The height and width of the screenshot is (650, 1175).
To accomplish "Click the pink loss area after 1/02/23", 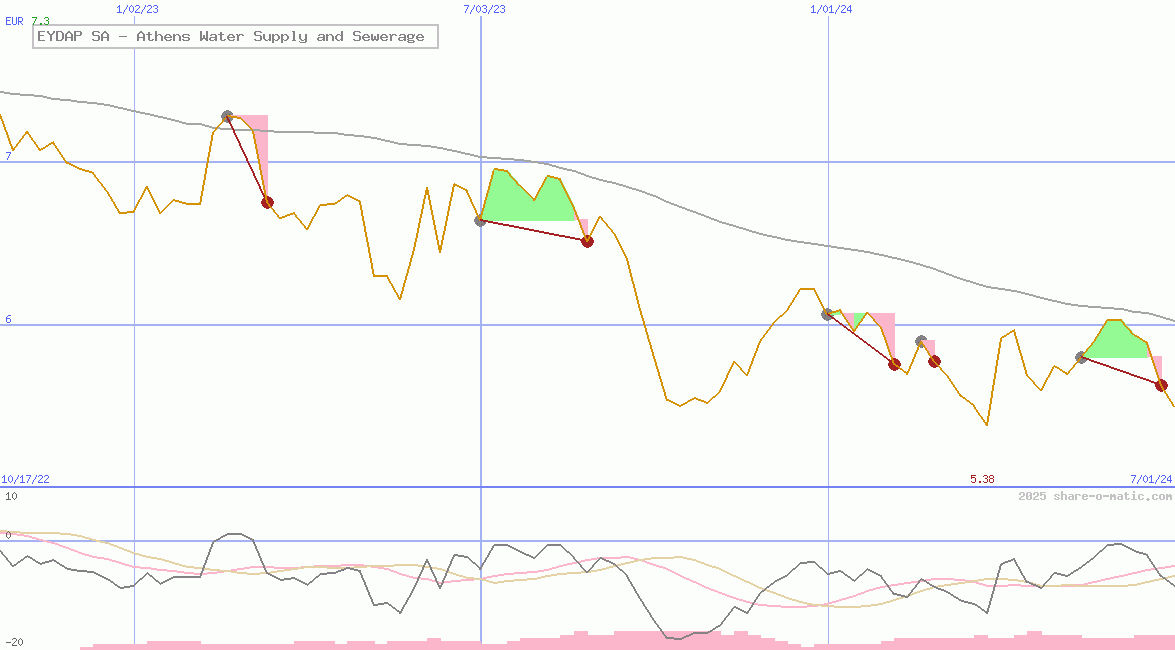I will tap(258, 140).
